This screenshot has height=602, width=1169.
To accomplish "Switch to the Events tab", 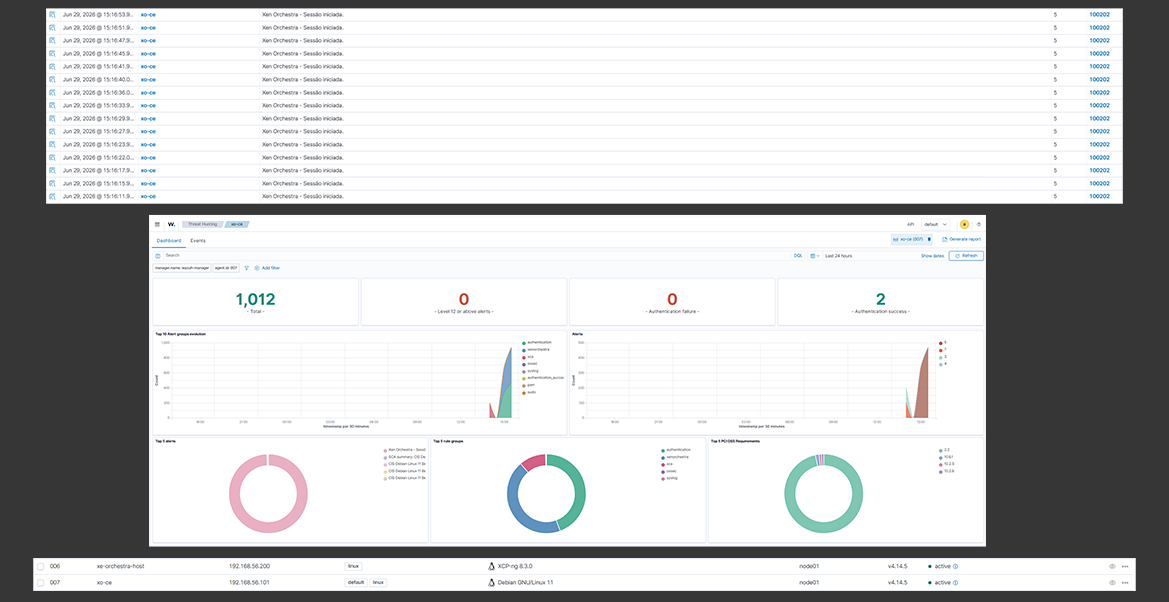I will 198,241.
